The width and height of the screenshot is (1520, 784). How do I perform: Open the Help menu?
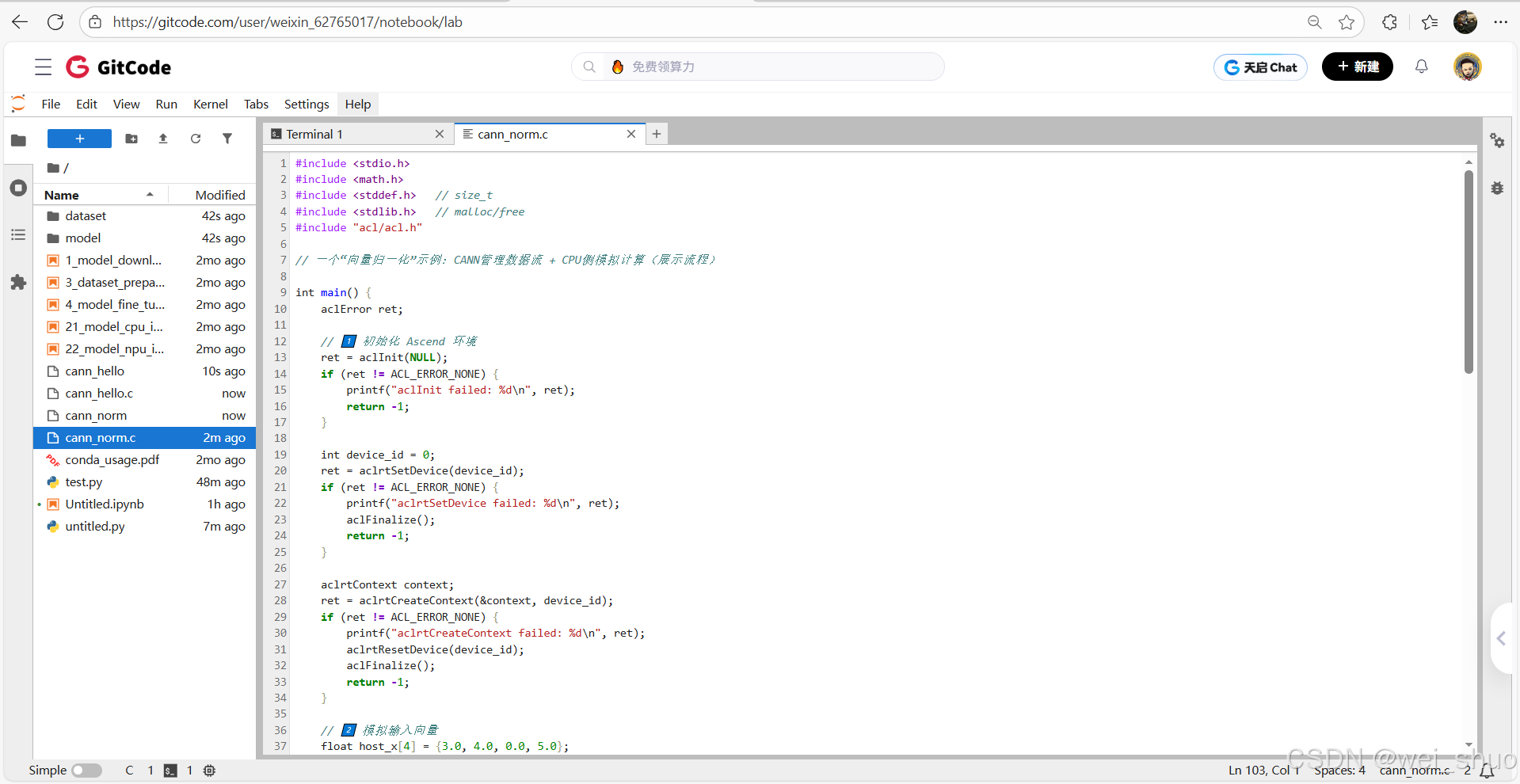click(357, 104)
